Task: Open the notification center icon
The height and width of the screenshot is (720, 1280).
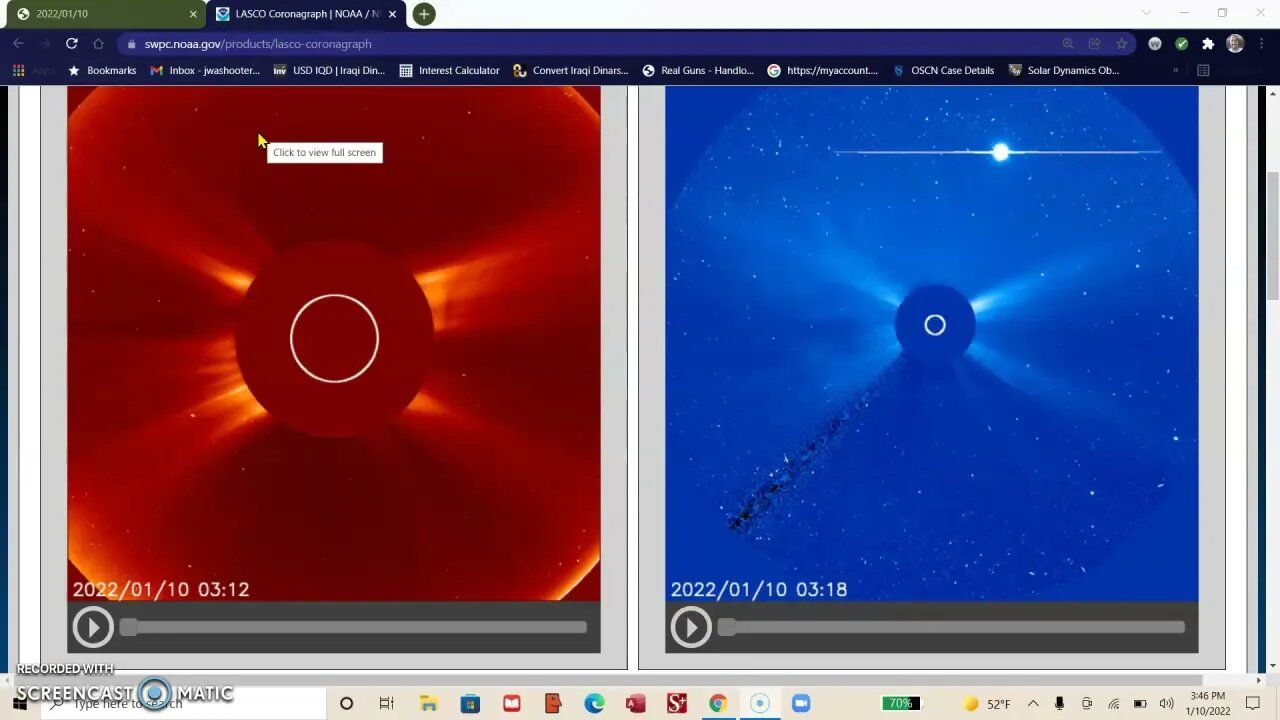Action: (x=1253, y=703)
